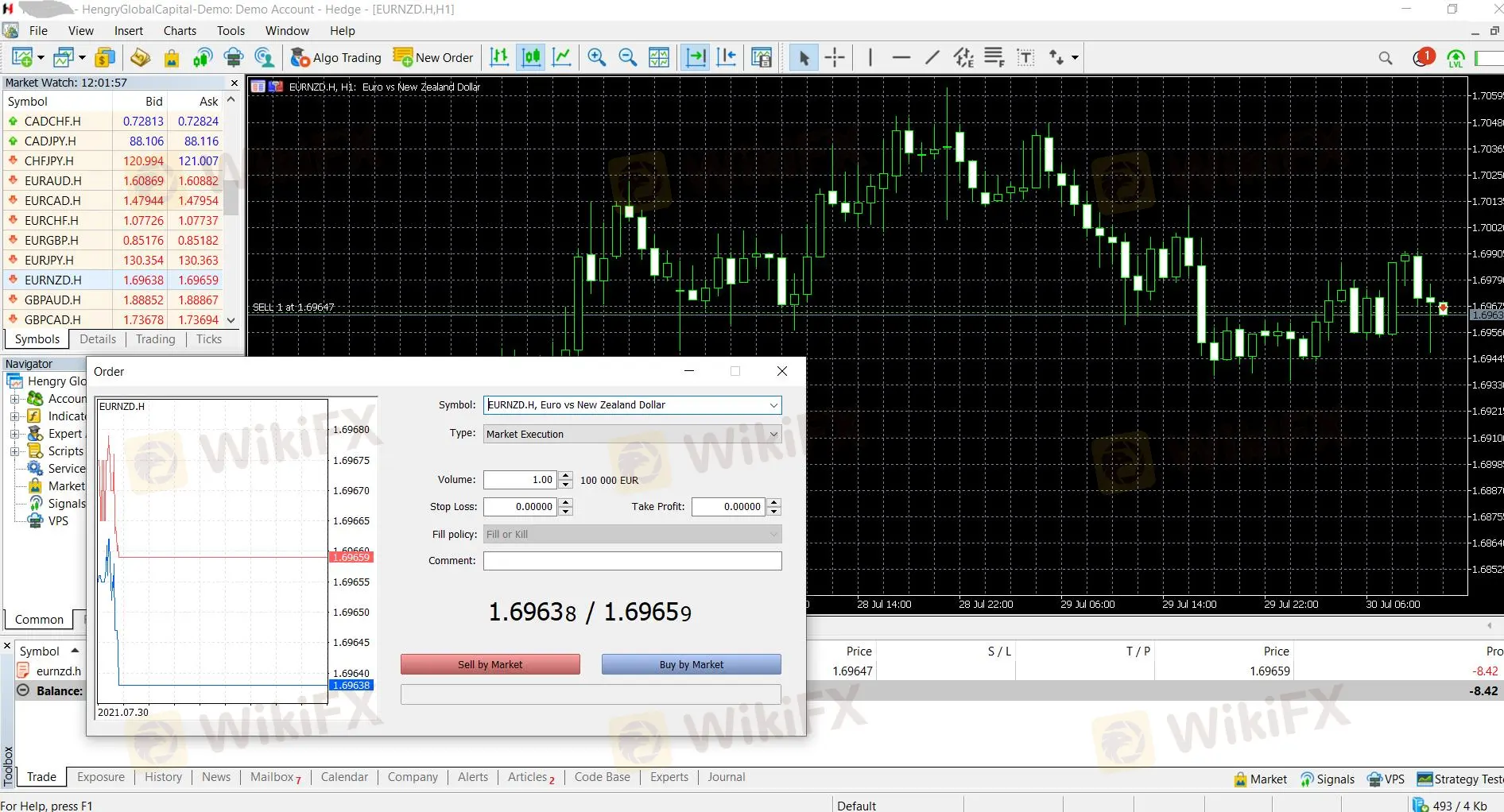
Task: Click the search magnifier icon
Action: click(1386, 58)
